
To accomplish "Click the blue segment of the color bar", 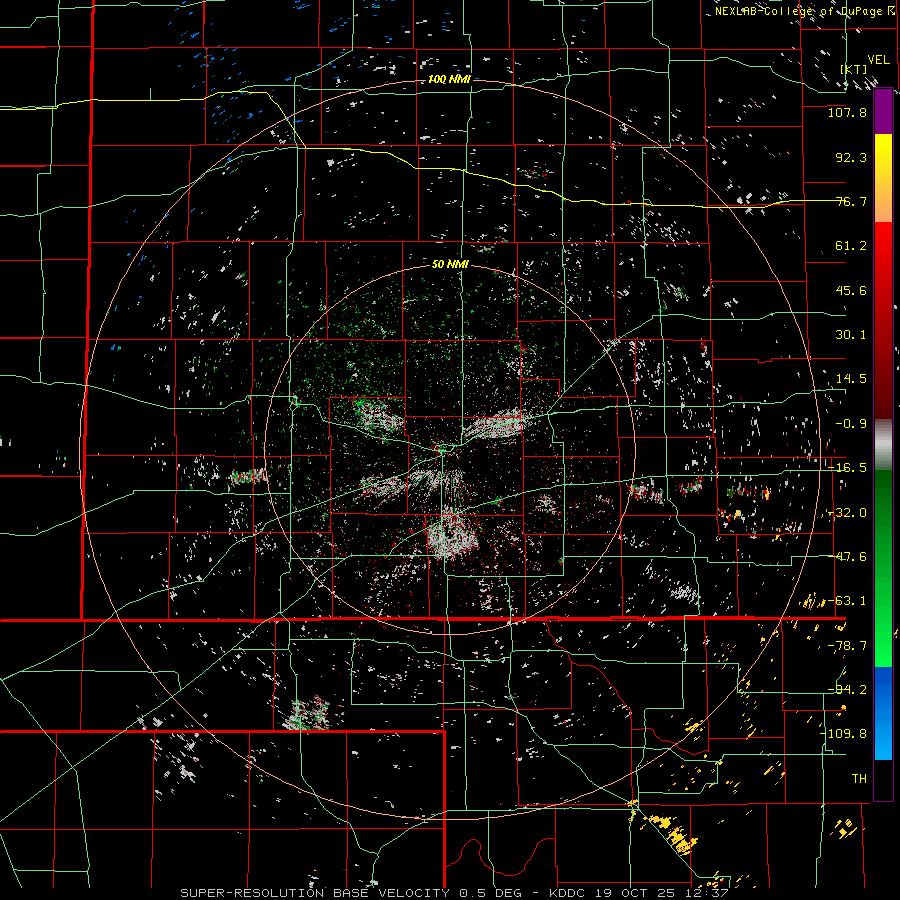I will tap(883, 713).
